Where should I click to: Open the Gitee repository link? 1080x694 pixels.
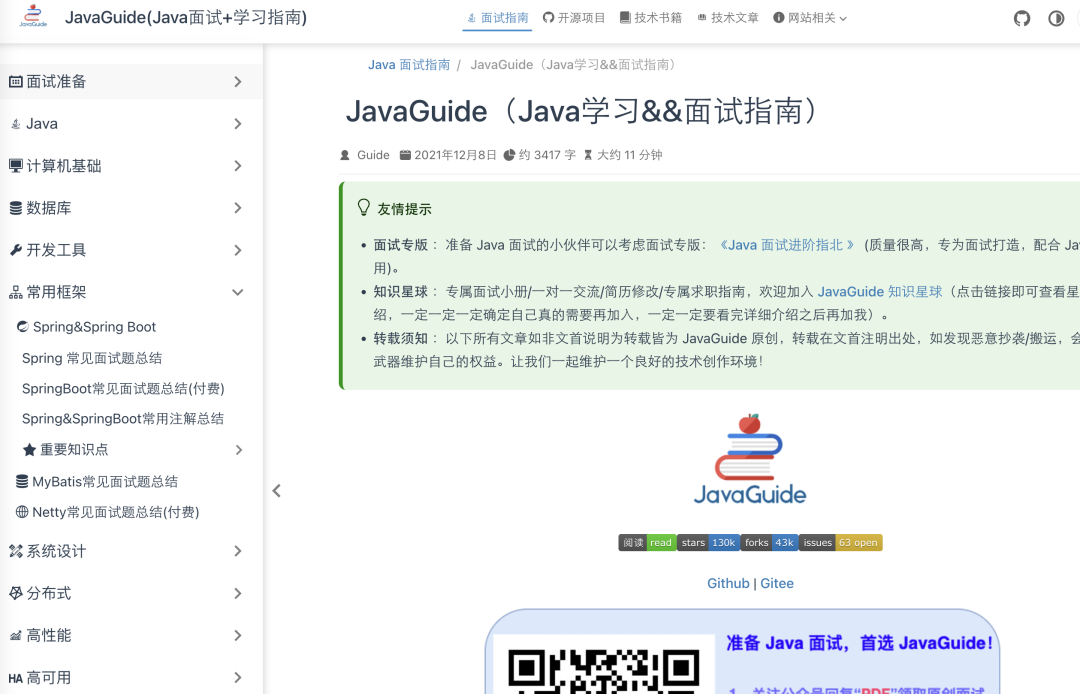point(777,583)
